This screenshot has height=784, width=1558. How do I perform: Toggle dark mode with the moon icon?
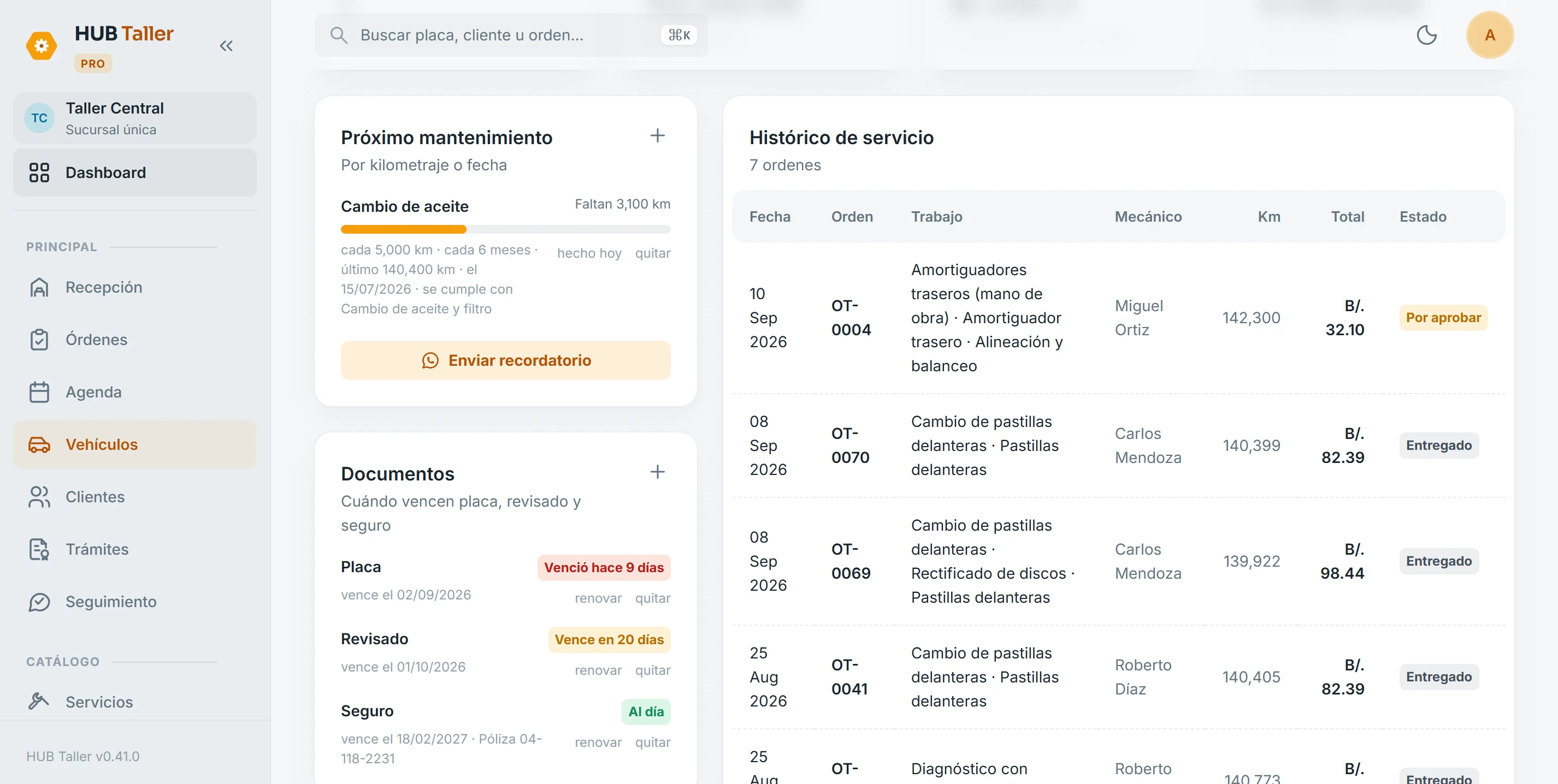tap(1426, 35)
